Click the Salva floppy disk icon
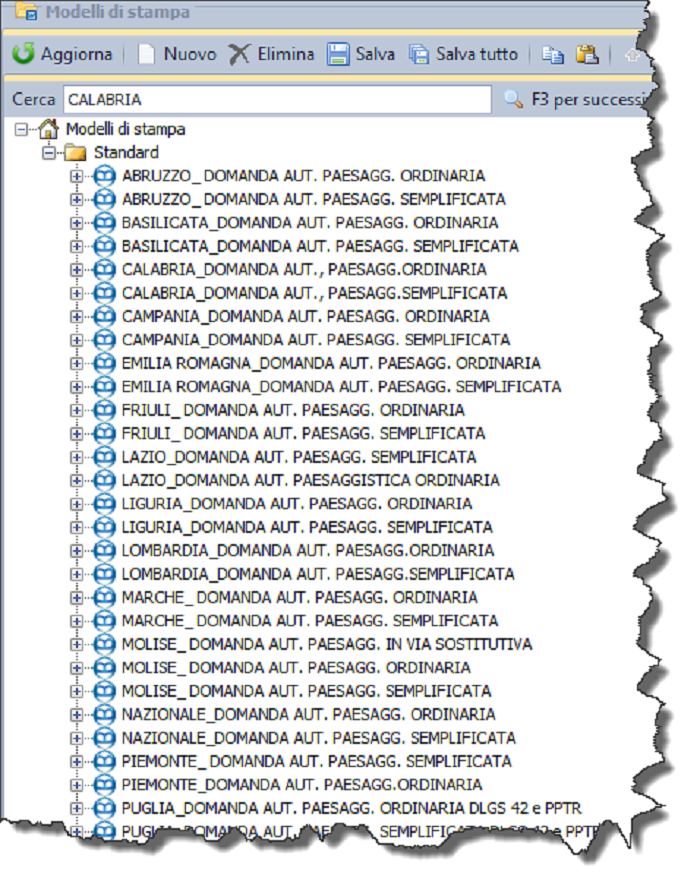 point(339,54)
